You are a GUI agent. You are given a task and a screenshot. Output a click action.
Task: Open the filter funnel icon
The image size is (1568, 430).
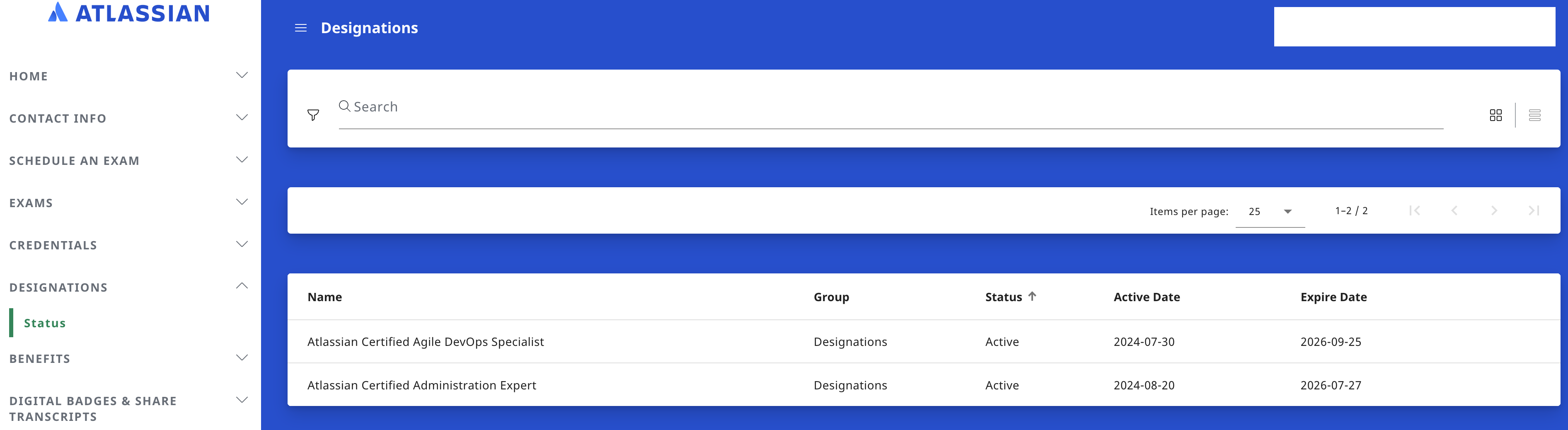pos(313,115)
